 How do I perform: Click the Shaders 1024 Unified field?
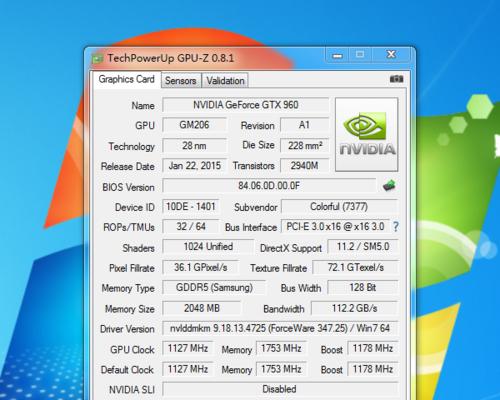click(208, 247)
